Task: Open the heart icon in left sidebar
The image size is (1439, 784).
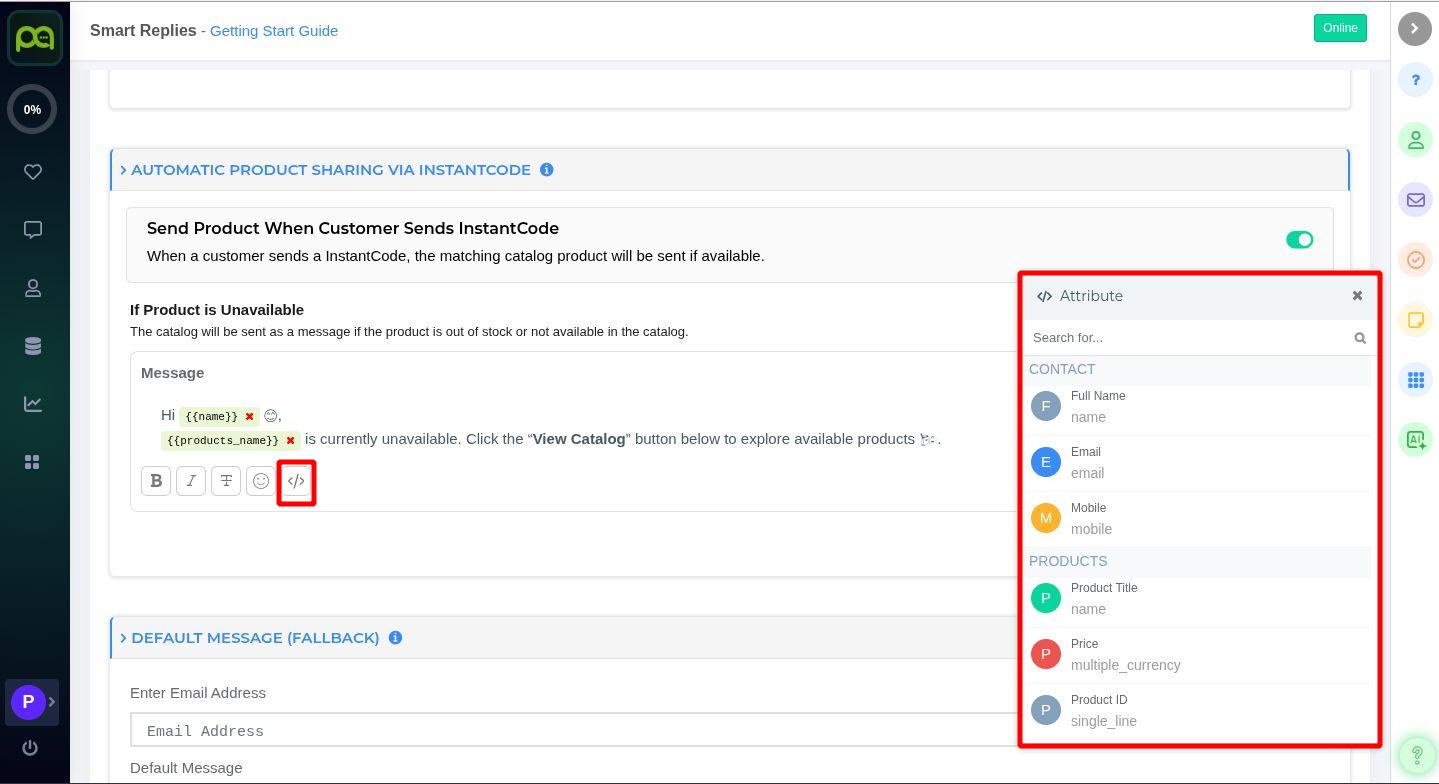Action: [x=33, y=172]
